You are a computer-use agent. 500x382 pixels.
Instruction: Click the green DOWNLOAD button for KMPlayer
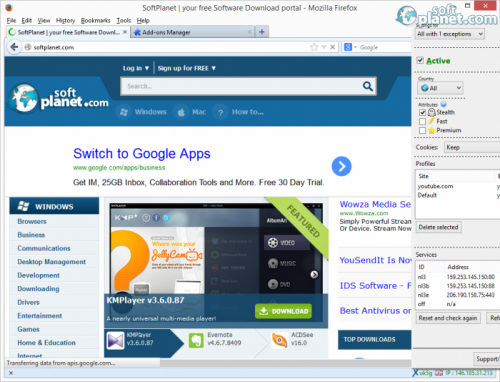283,311
